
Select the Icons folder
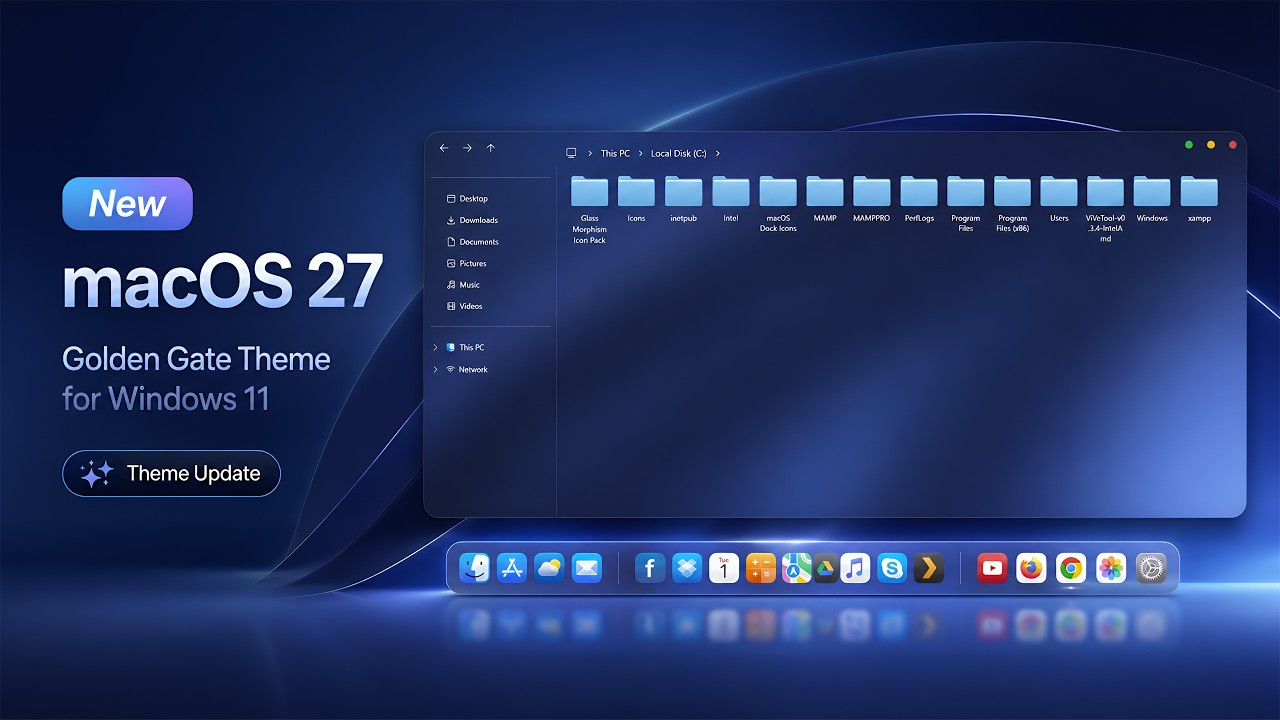(636, 199)
